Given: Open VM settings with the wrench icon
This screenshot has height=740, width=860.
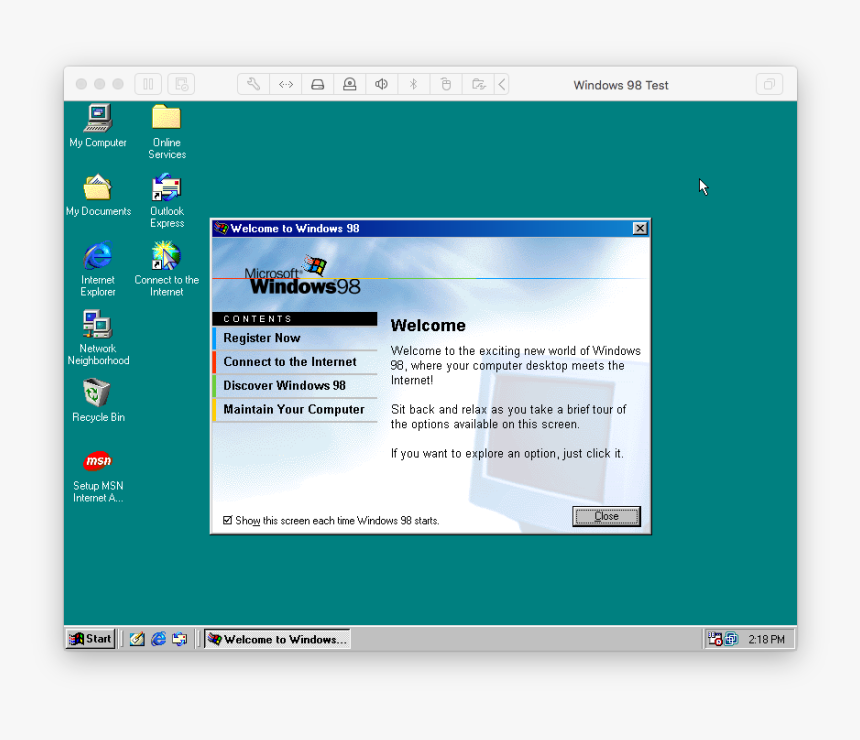Looking at the screenshot, I should coord(253,84).
